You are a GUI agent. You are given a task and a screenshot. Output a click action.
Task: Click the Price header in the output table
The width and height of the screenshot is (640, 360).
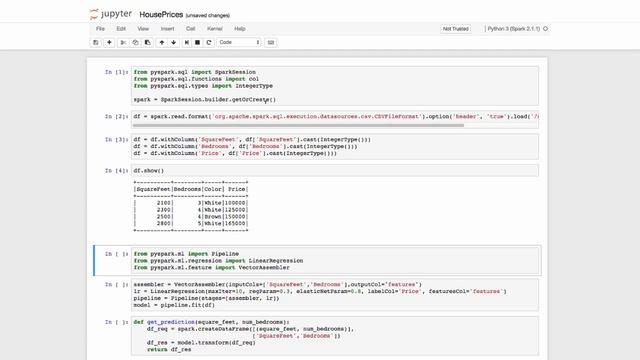point(237,189)
